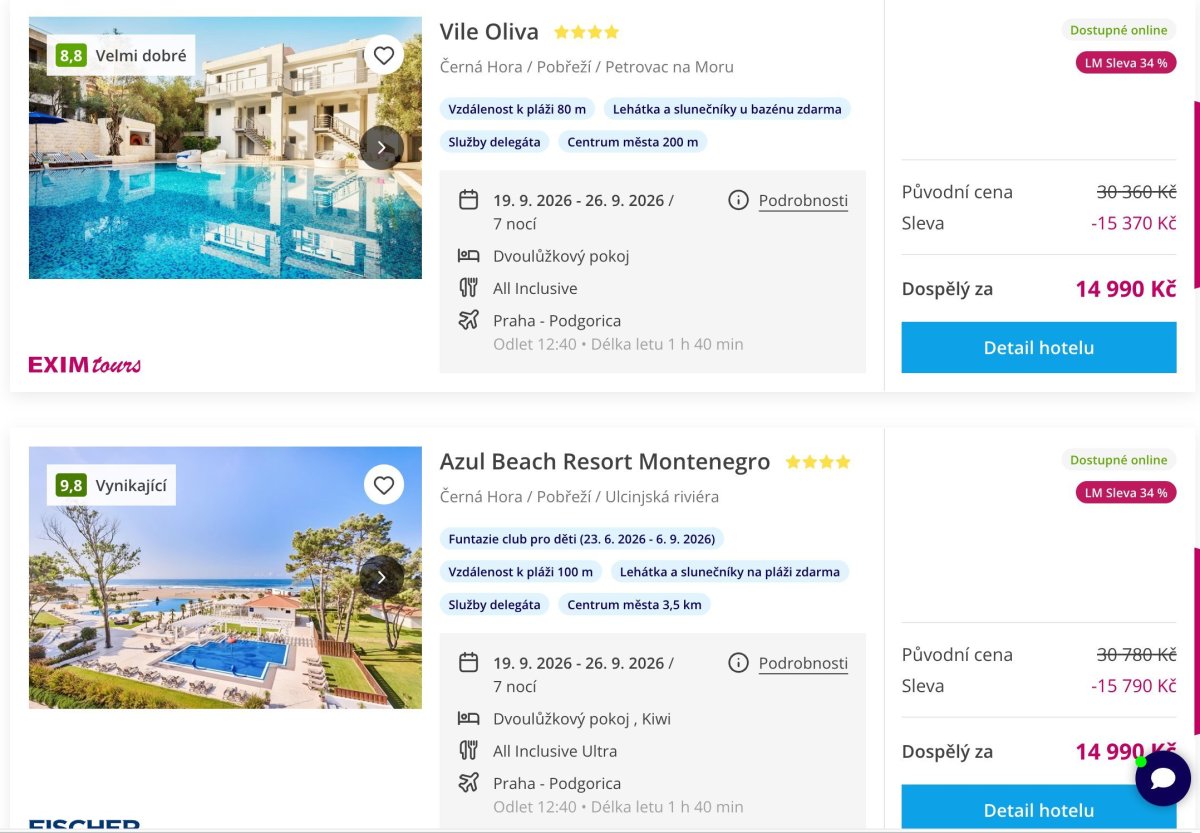Select the Funtazie club pro děti tag
Image resolution: width=1200 pixels, height=833 pixels.
click(x=582, y=539)
